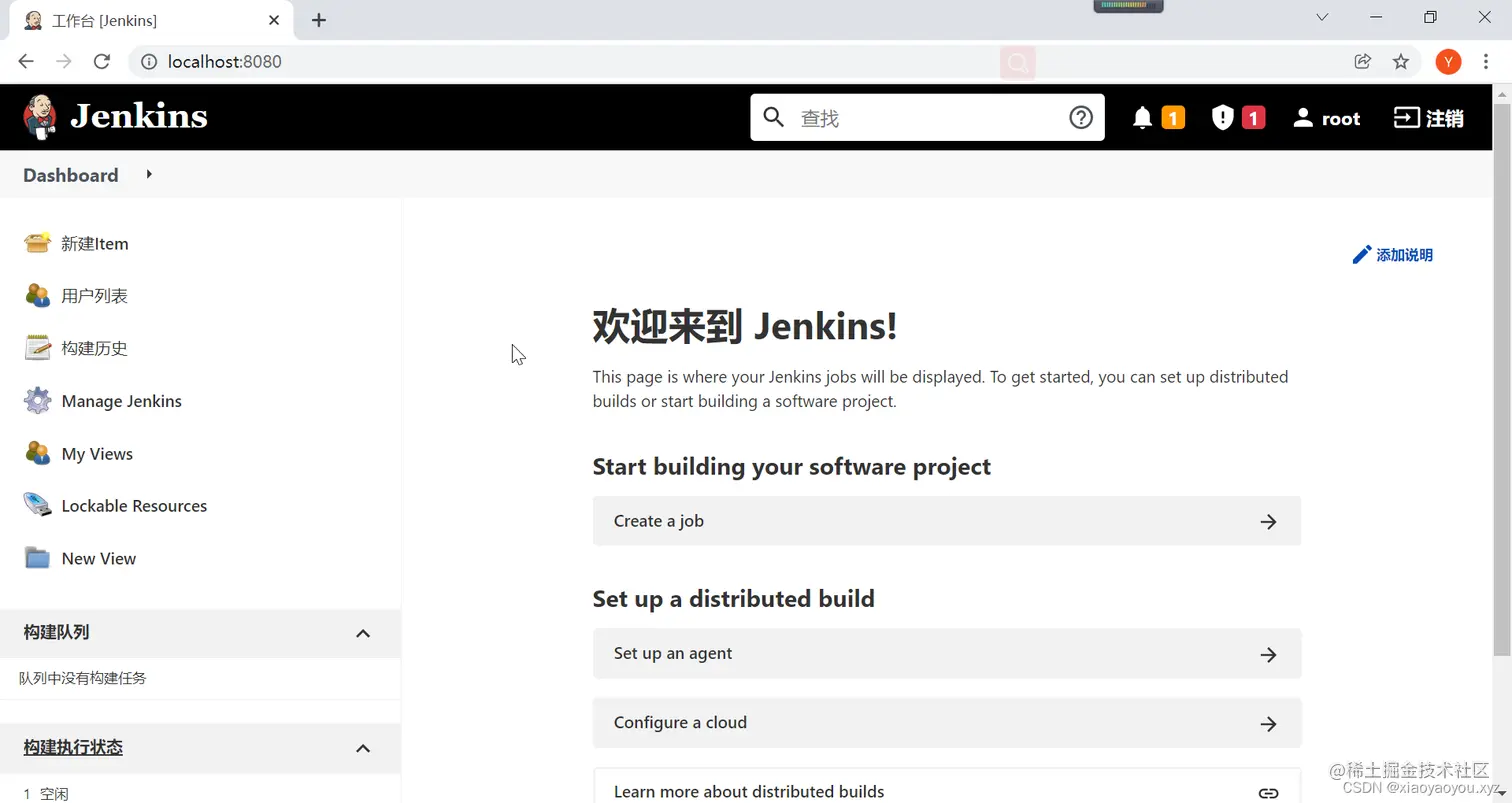Screen dimensions: 1512x803
Task: Bookmark this page with the star icon
Action: click(x=1401, y=62)
